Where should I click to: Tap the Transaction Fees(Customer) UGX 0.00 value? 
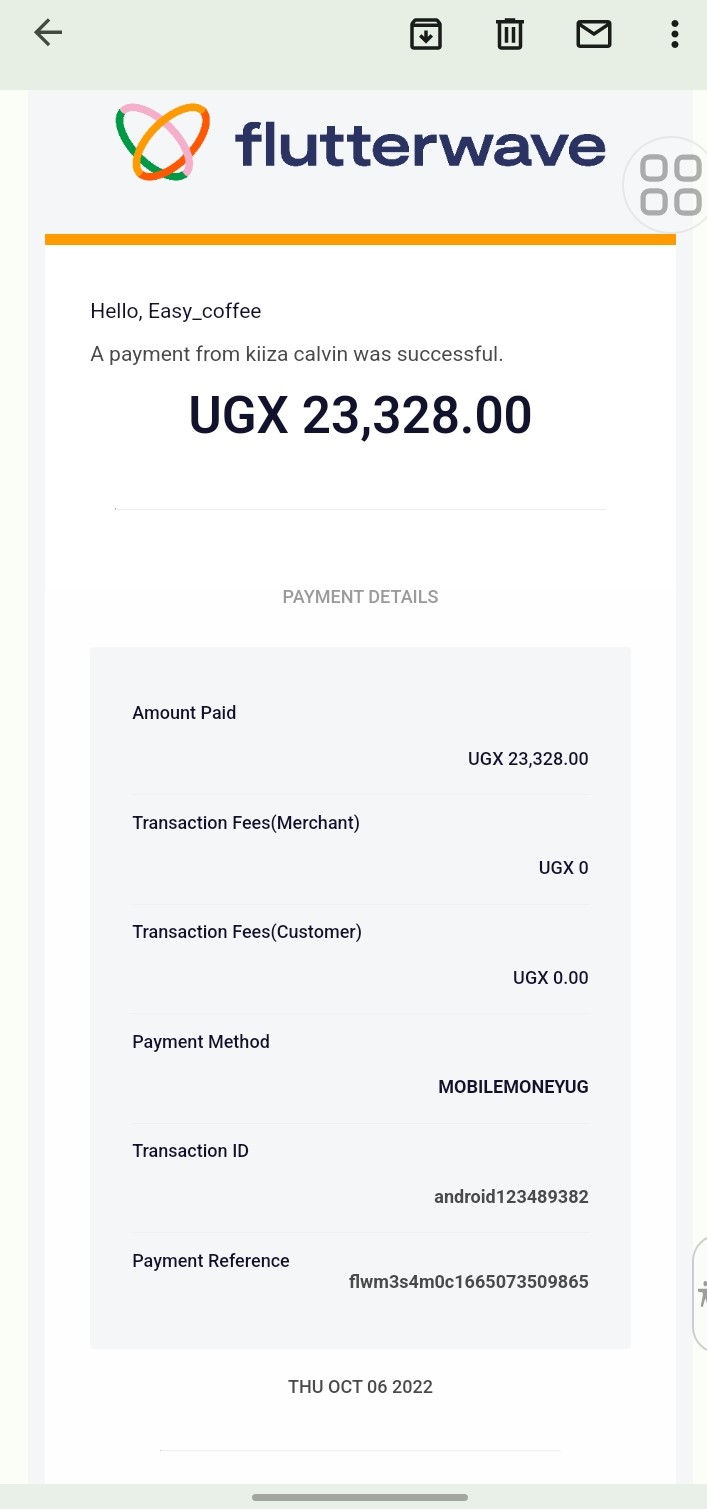pos(550,977)
